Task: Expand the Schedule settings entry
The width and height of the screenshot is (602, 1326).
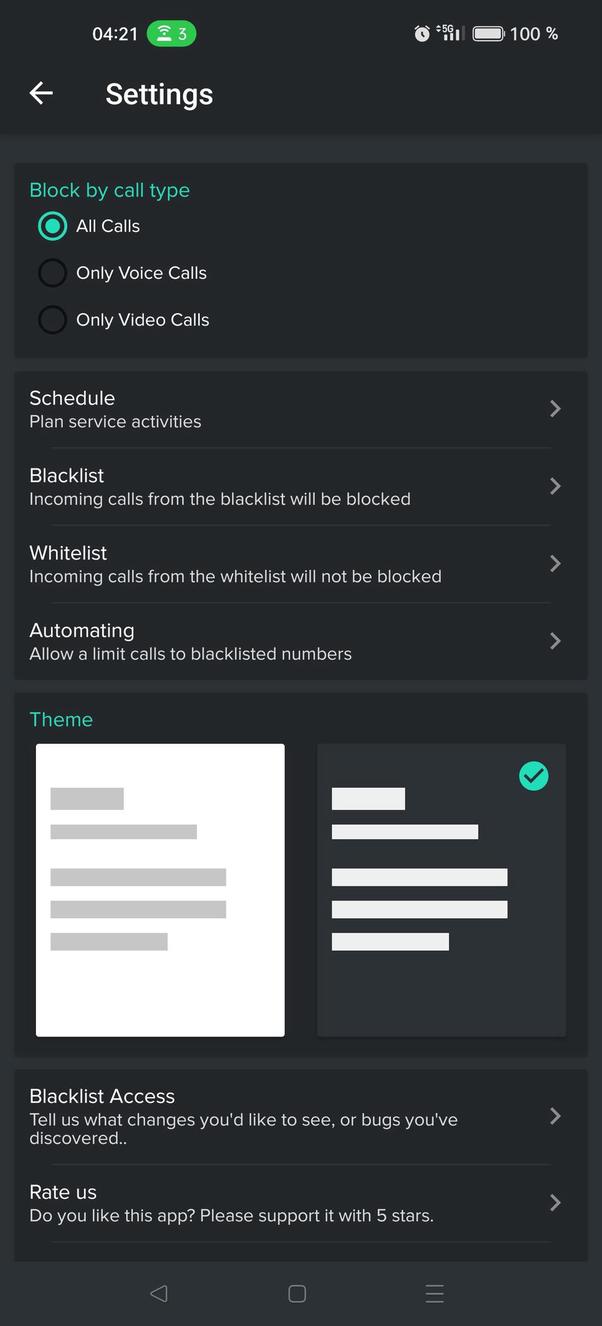Action: pos(555,408)
